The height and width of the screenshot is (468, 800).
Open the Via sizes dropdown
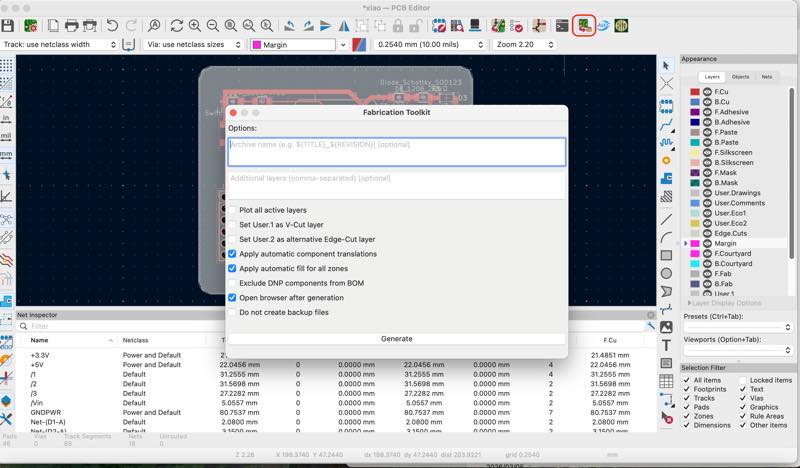193,44
